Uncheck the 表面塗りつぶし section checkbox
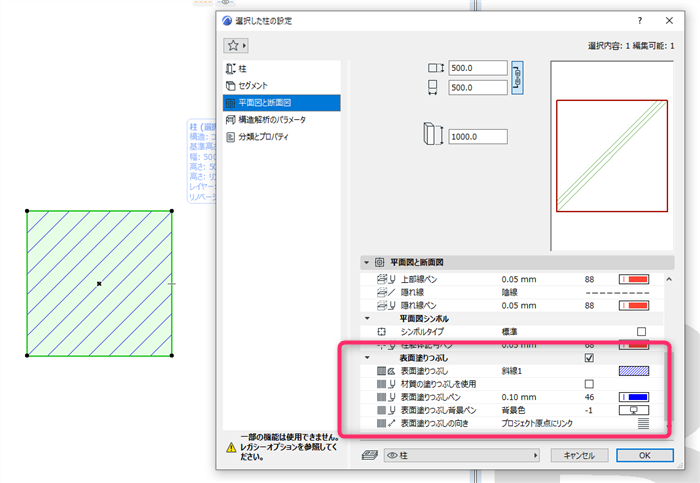 pos(589,358)
